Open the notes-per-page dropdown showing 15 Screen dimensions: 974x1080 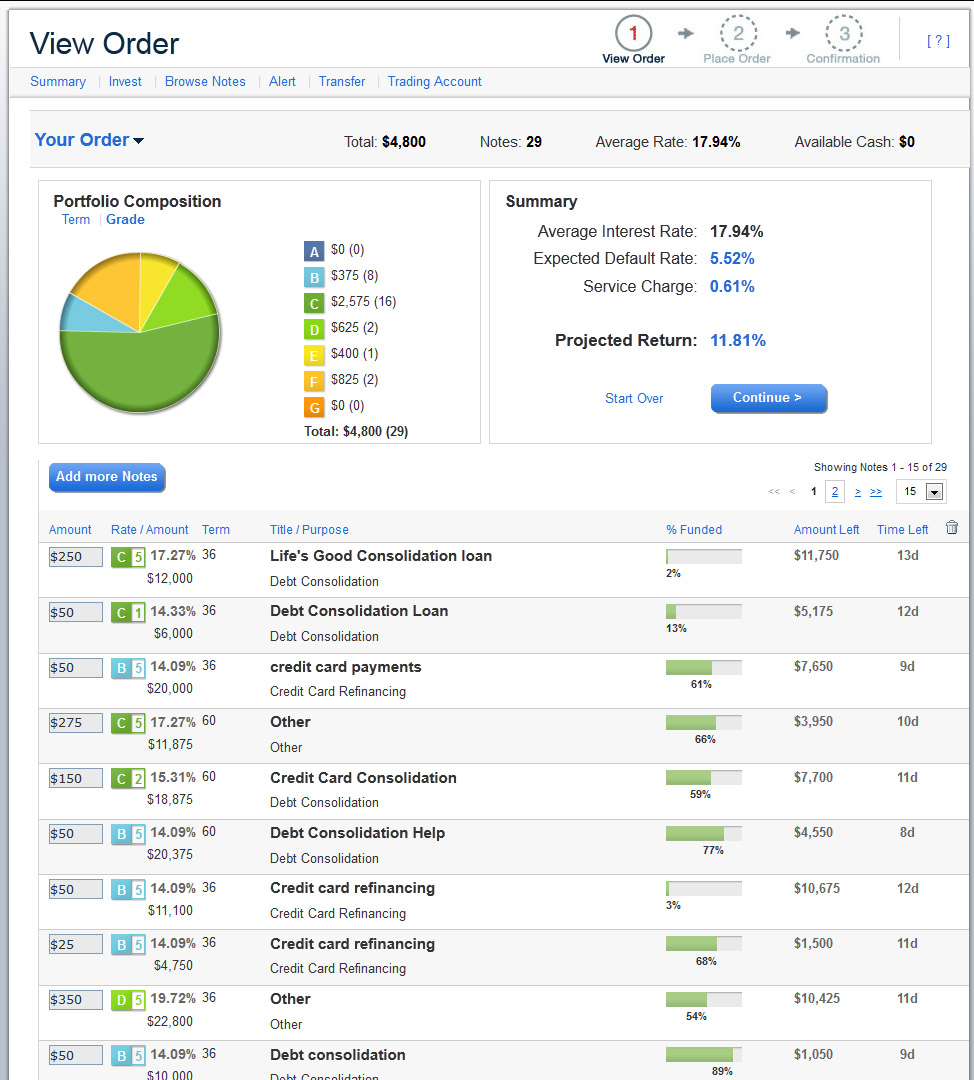click(x=920, y=491)
